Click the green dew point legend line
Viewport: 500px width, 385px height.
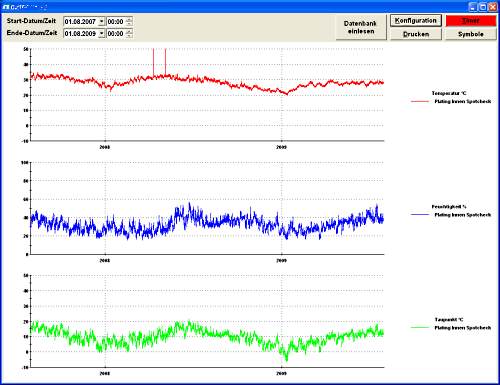pos(420,328)
